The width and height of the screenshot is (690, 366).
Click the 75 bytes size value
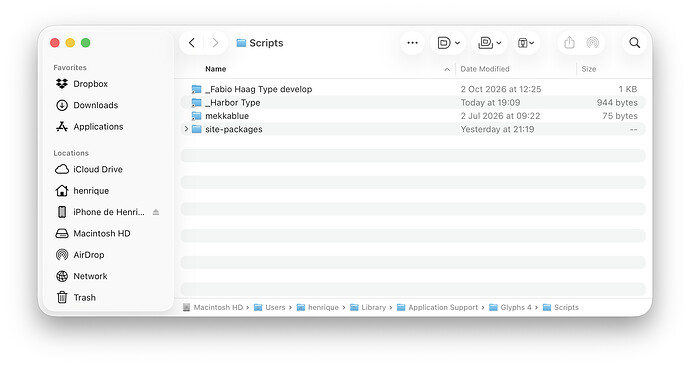tap(620, 116)
